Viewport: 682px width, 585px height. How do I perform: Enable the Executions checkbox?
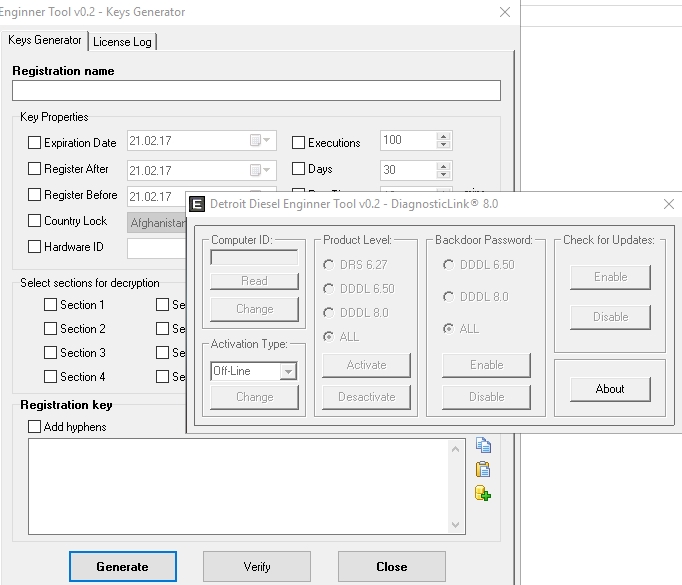tap(298, 142)
